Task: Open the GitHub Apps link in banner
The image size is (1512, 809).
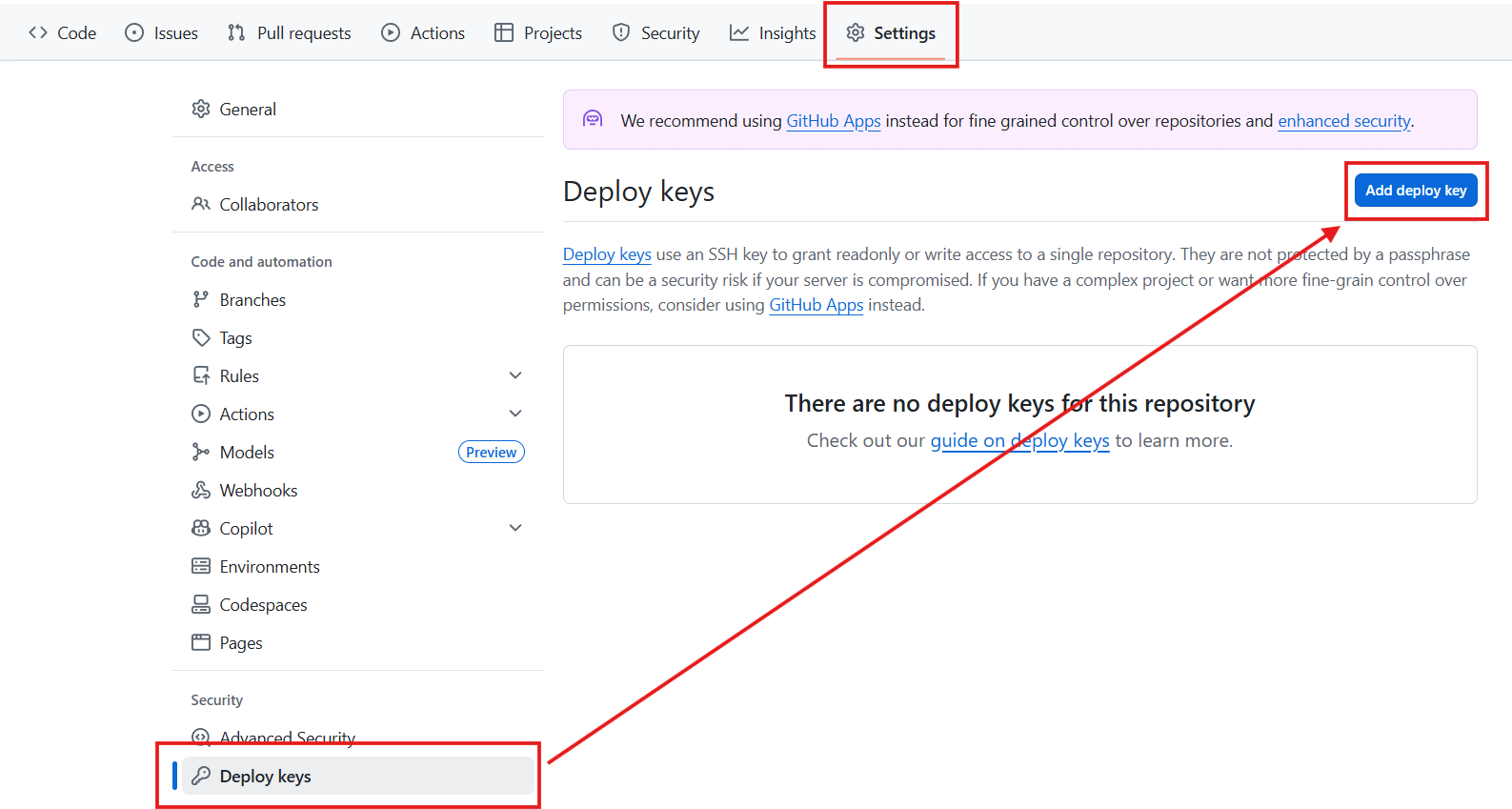Action: (834, 121)
